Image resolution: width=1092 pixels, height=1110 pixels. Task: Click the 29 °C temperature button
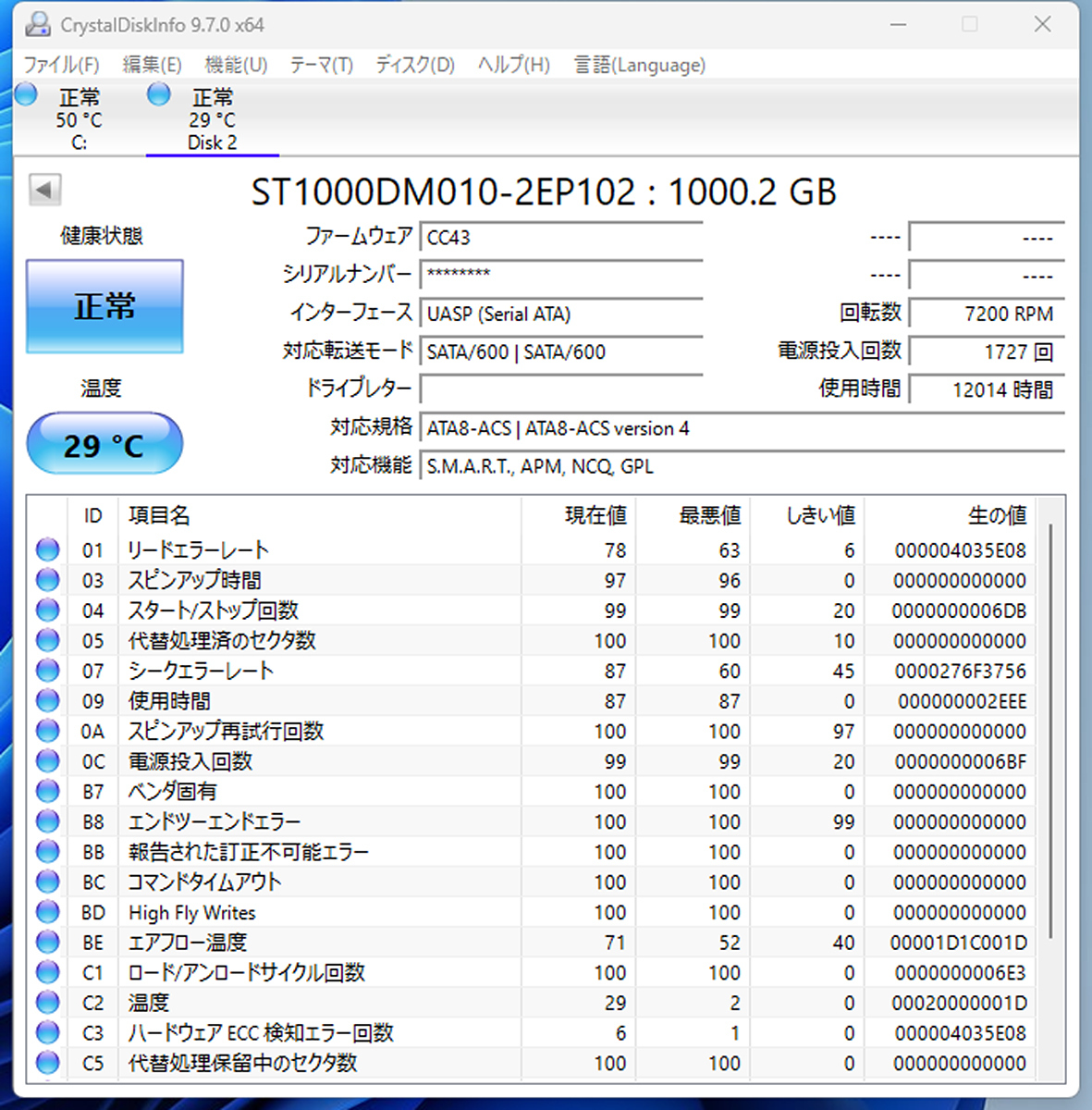coord(104,445)
